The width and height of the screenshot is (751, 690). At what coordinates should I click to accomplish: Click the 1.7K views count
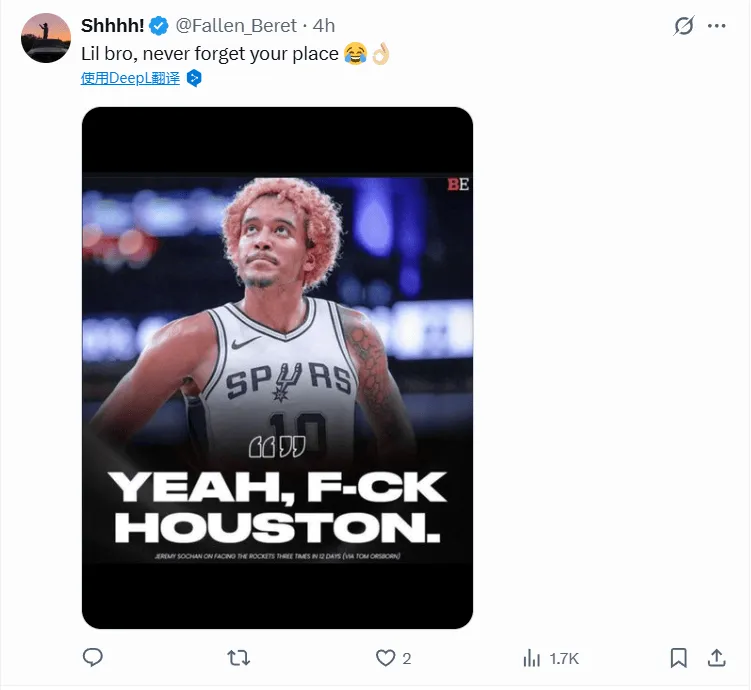(564, 658)
